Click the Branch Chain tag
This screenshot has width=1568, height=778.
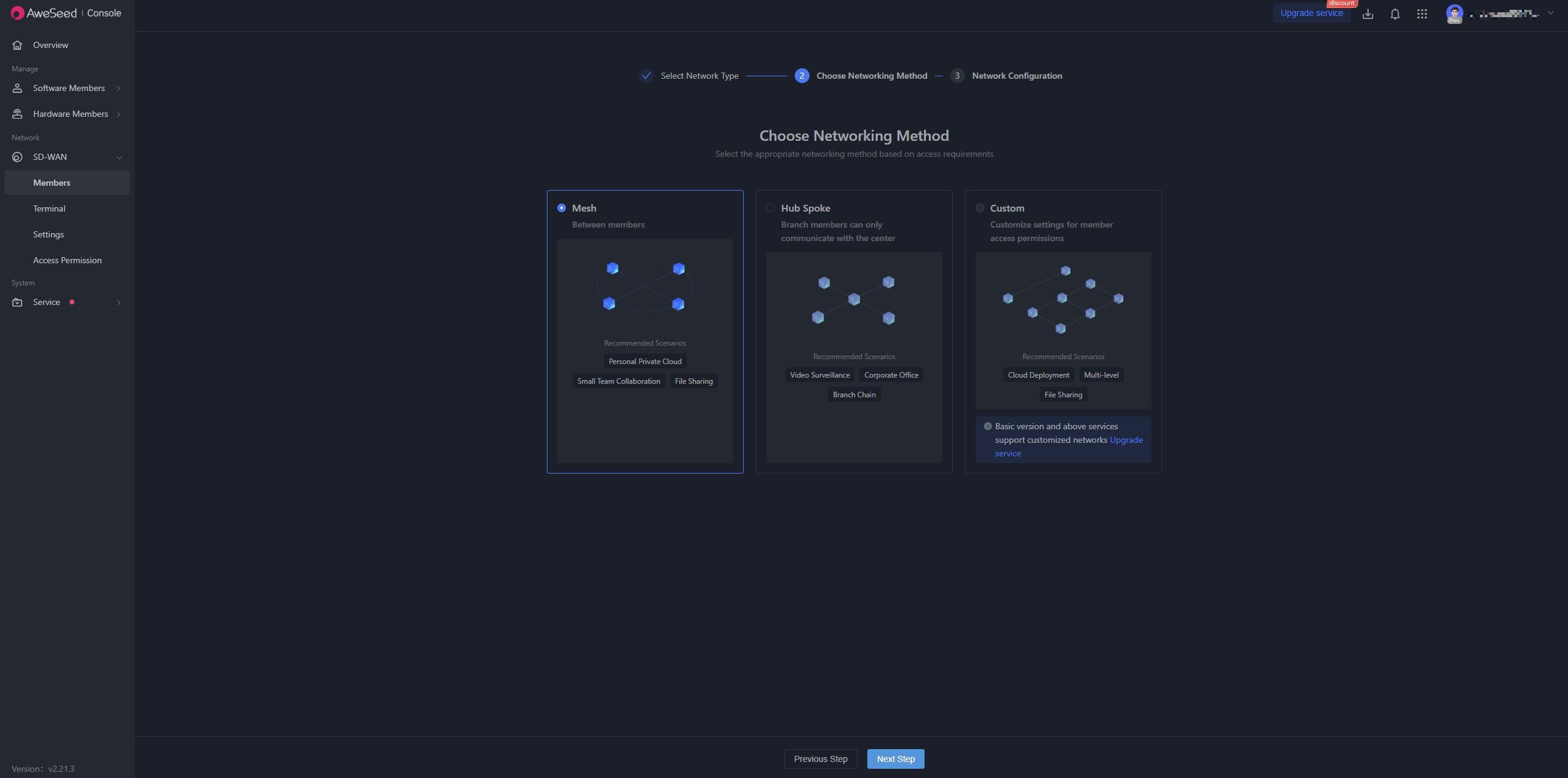point(854,395)
